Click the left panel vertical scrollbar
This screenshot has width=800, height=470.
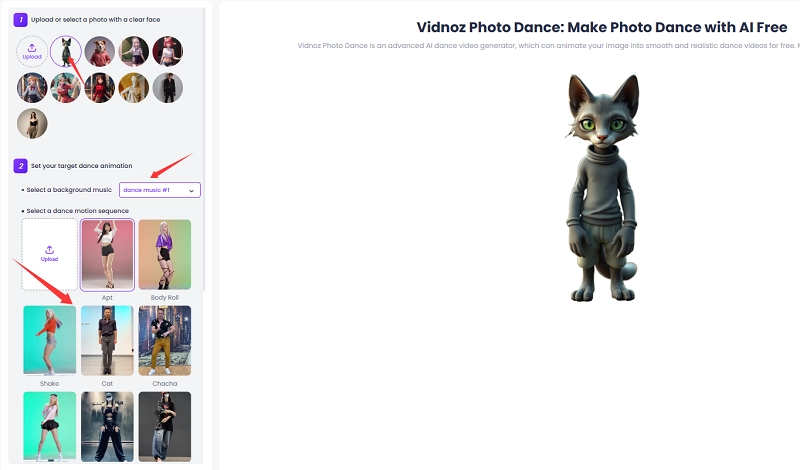pyautogui.click(x=204, y=148)
